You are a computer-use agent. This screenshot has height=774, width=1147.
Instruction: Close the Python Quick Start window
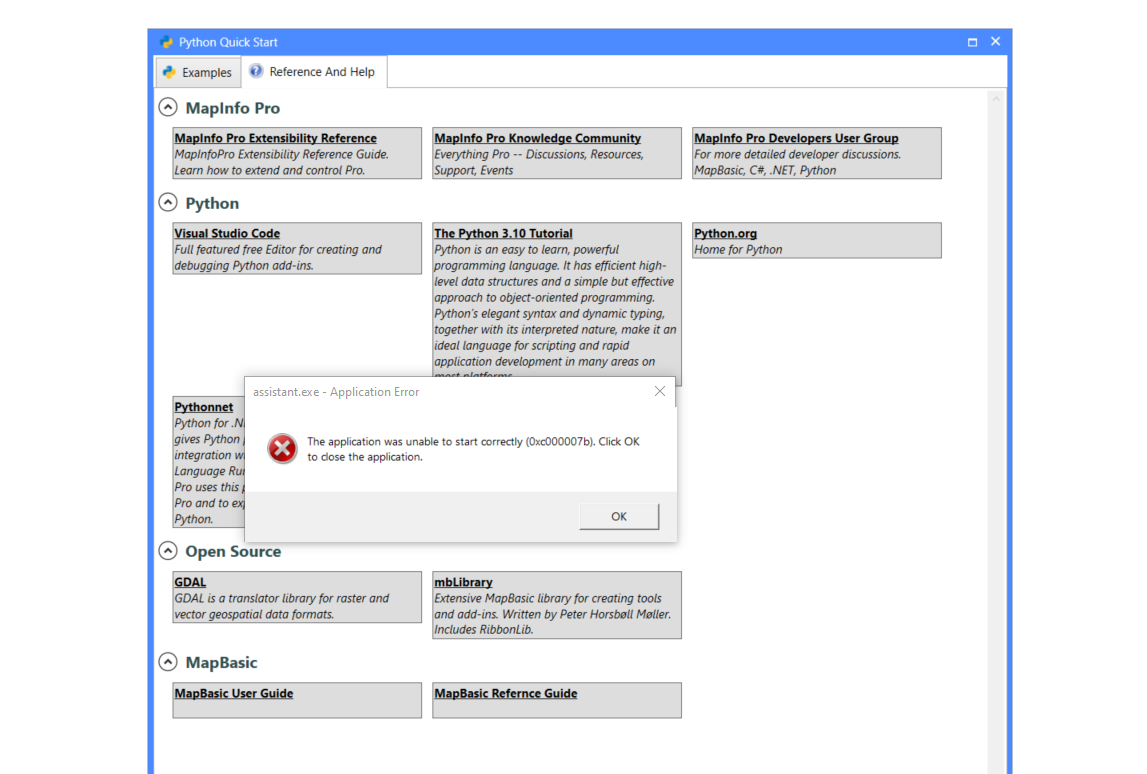coord(996,42)
